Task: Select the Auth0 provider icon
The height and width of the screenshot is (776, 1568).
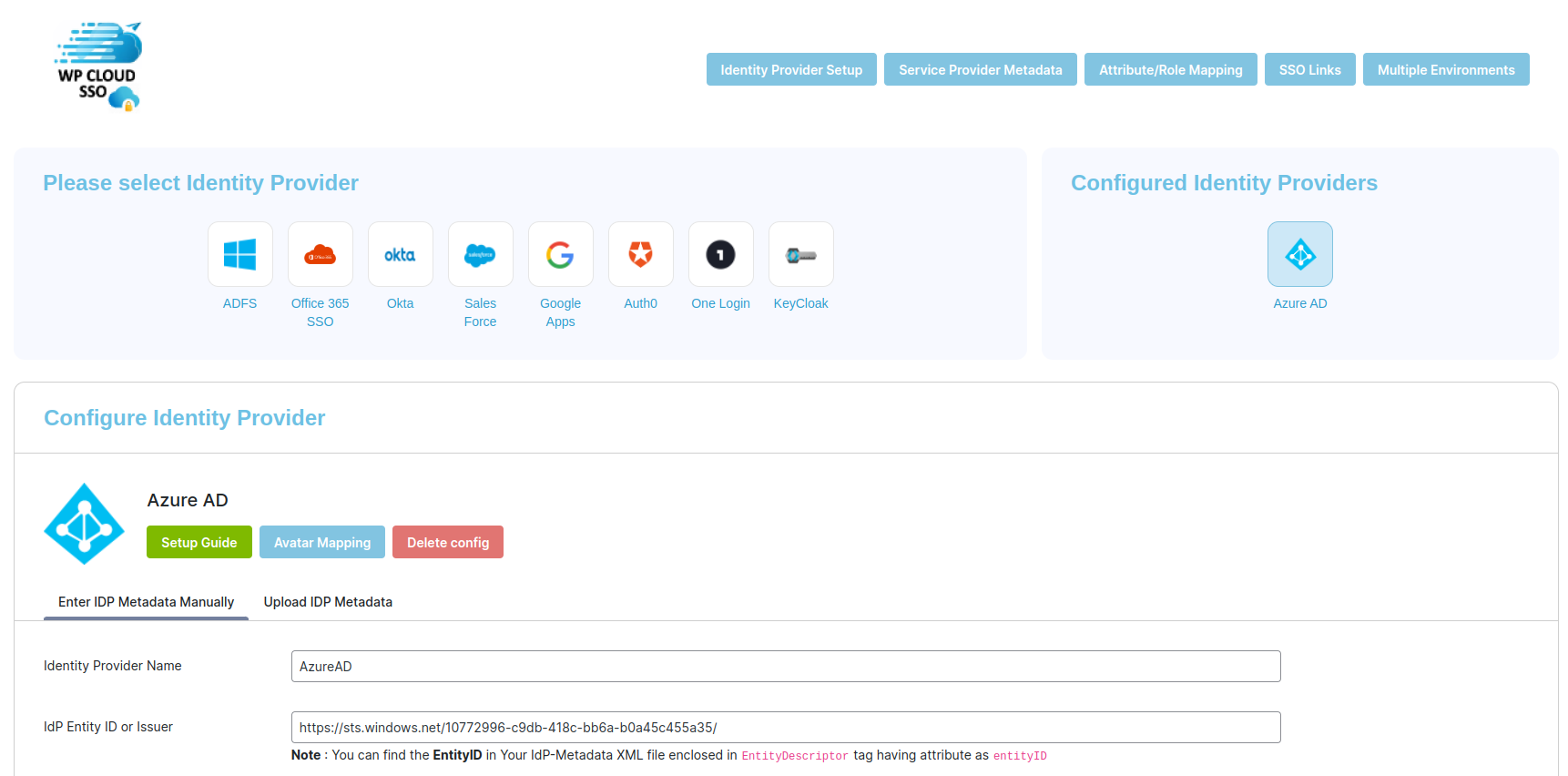Action: 641,254
